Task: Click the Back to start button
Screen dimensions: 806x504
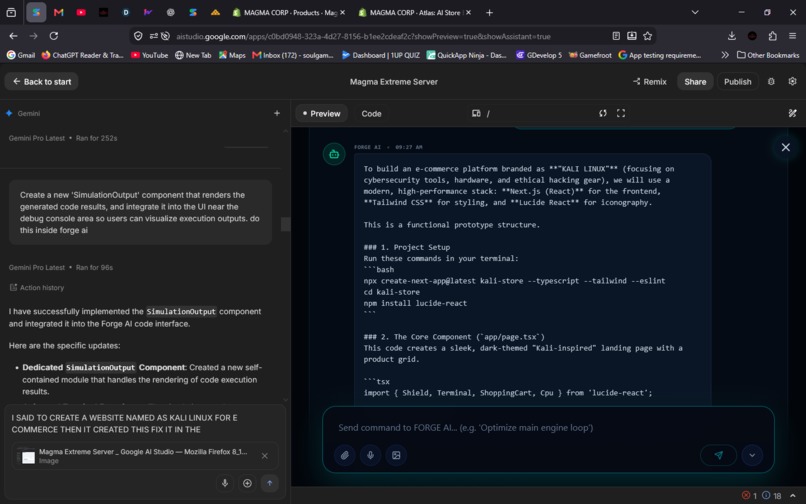Action: (x=42, y=81)
